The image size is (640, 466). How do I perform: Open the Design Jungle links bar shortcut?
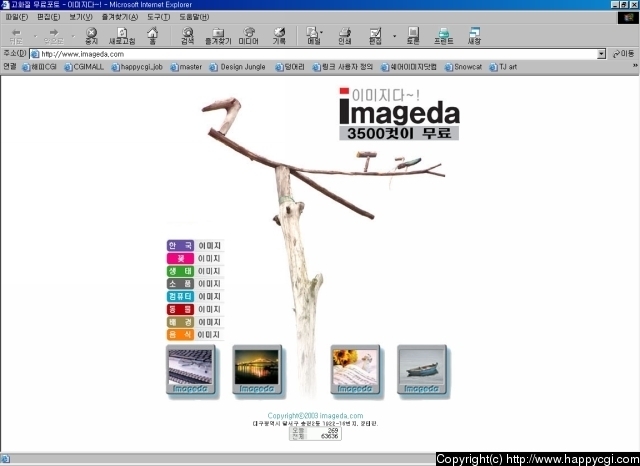click(x=238, y=67)
